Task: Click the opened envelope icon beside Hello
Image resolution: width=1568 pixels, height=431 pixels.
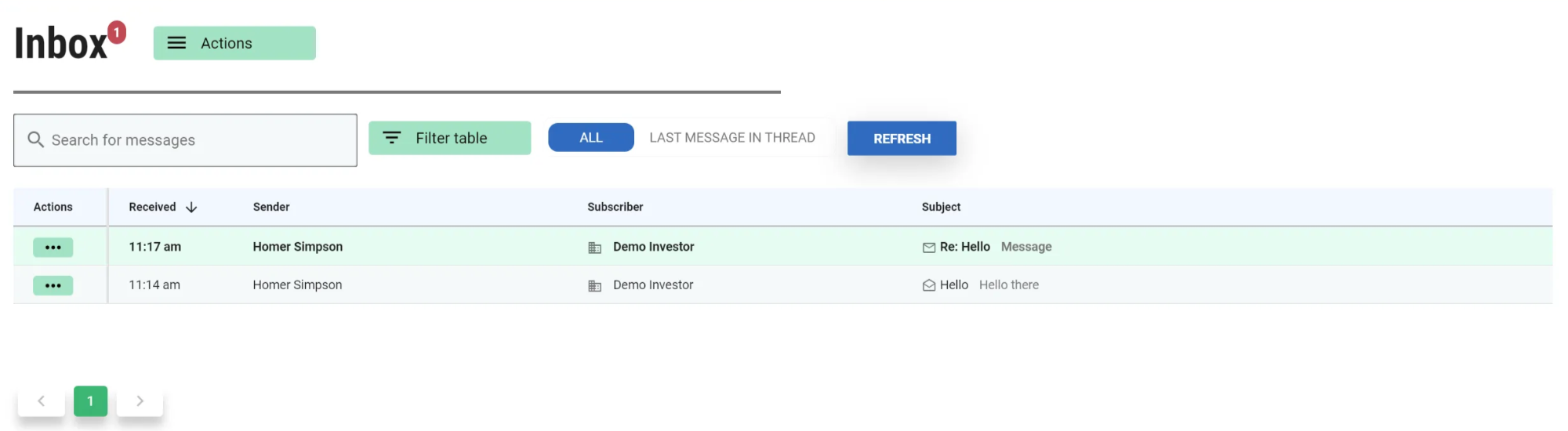Action: [x=929, y=285]
